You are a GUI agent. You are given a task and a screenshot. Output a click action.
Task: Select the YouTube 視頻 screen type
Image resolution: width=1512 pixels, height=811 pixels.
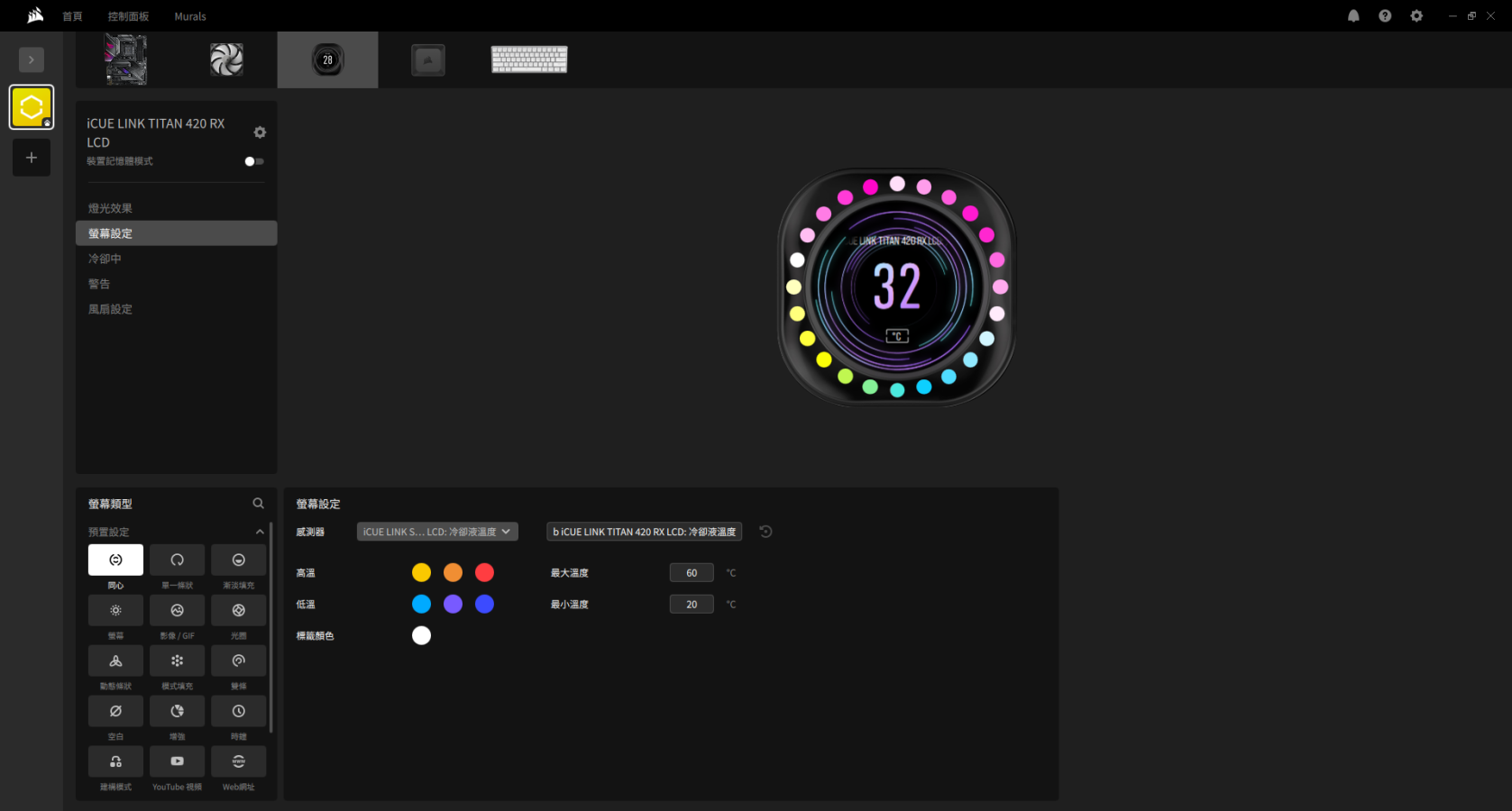(177, 762)
